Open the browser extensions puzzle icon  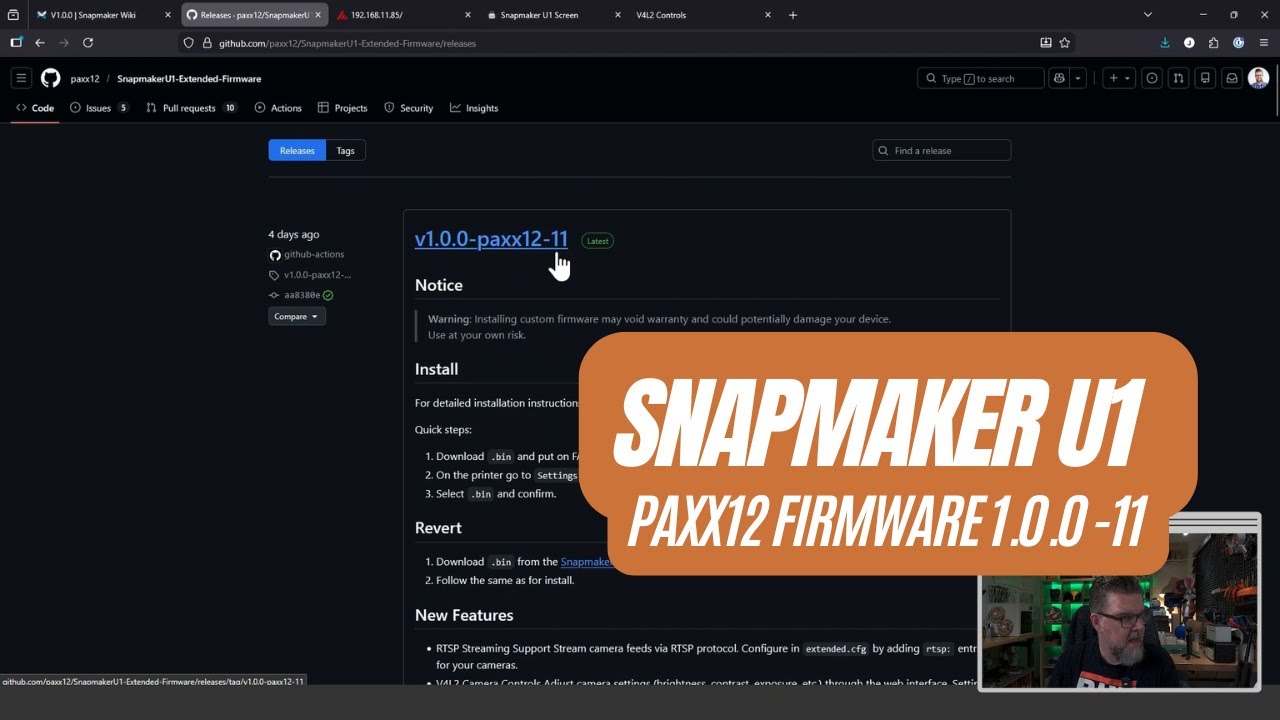tap(1214, 43)
